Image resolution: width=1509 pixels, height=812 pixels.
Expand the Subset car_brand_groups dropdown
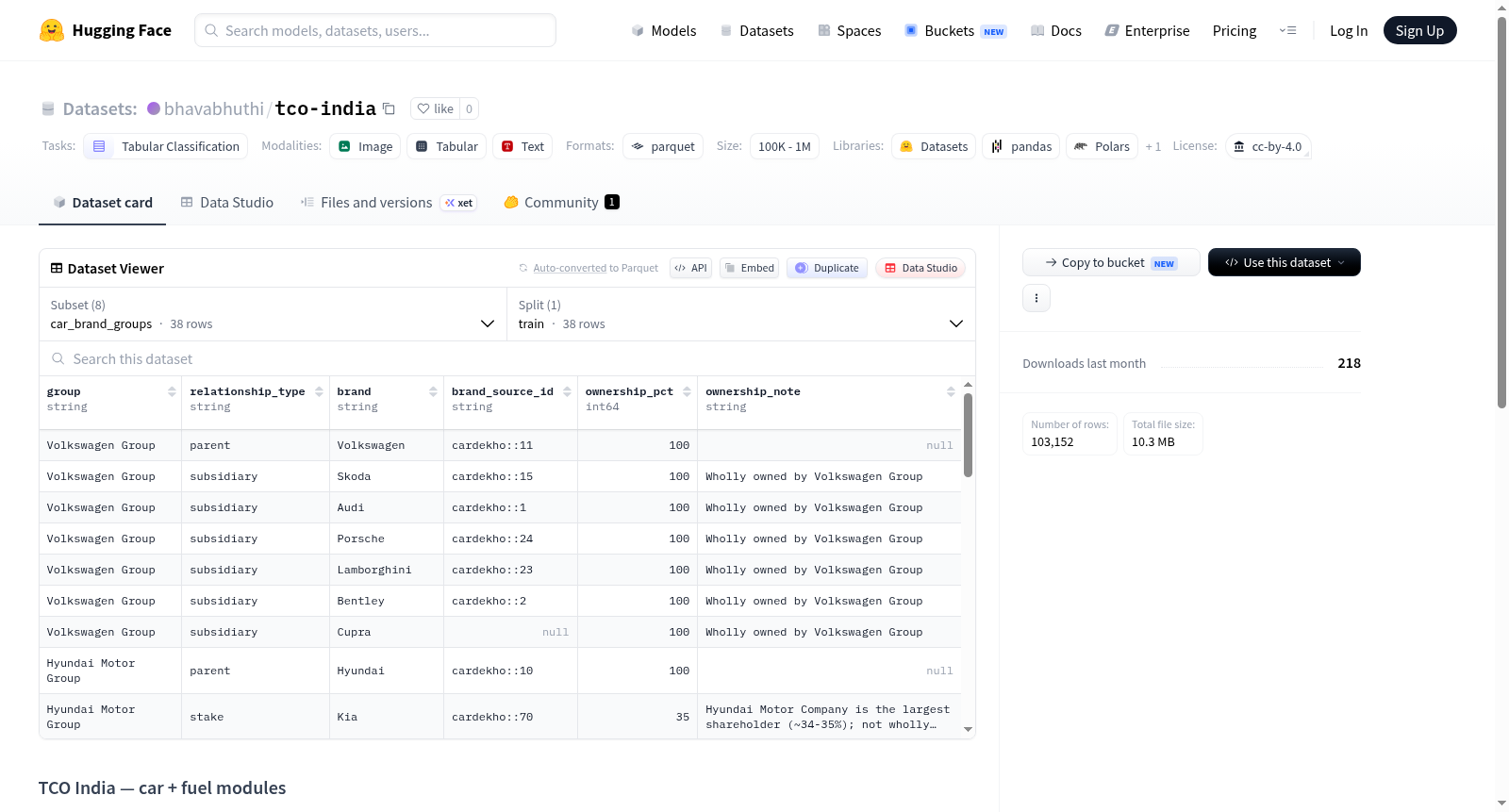tap(274, 314)
